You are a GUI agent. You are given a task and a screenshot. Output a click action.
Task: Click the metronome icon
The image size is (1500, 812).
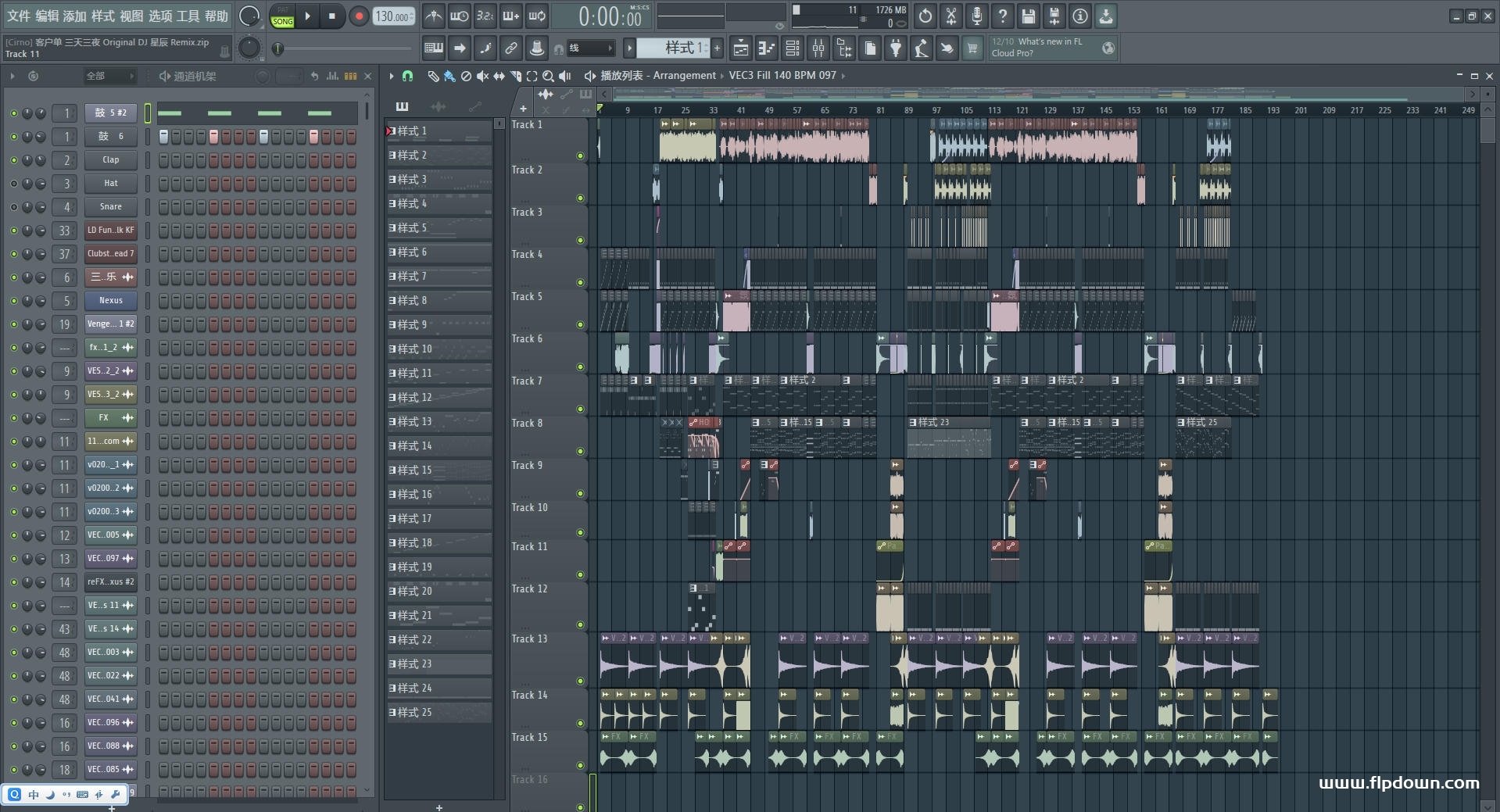pyautogui.click(x=434, y=16)
